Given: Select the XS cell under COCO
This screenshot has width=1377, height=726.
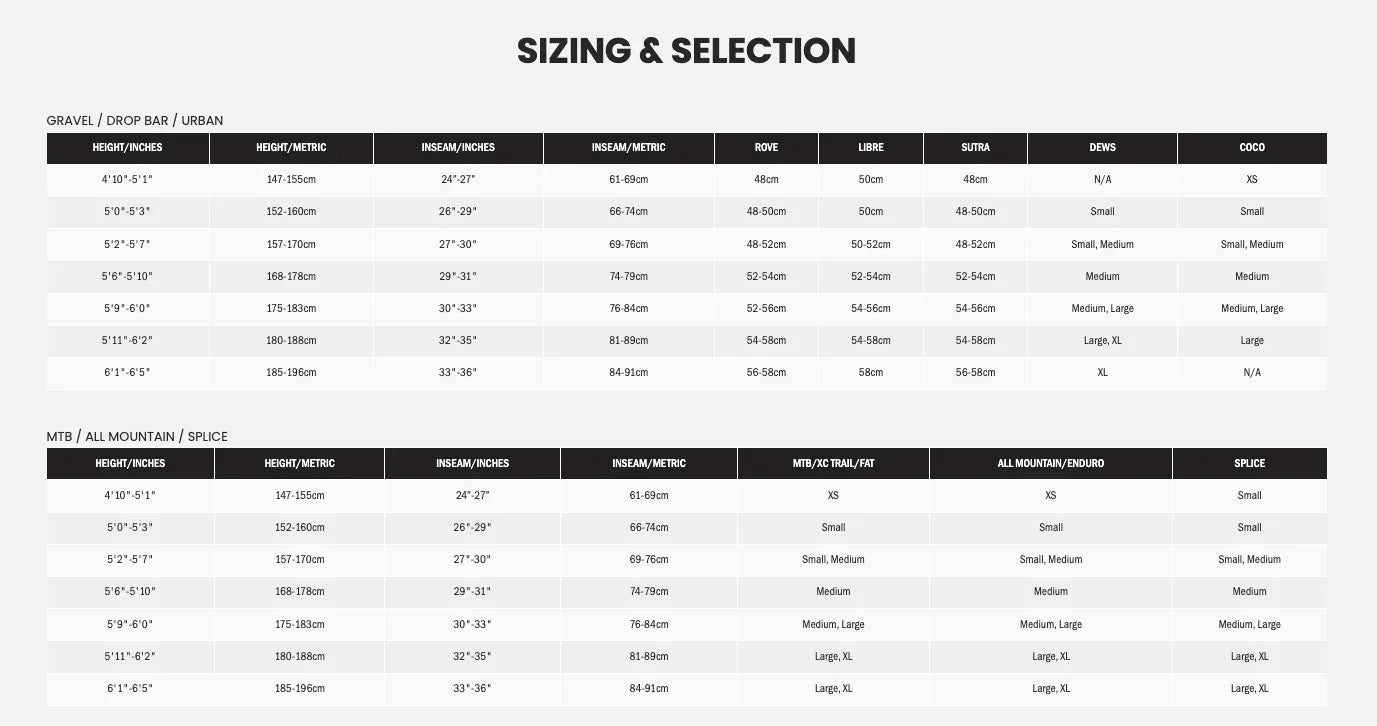Looking at the screenshot, I should point(1251,179).
